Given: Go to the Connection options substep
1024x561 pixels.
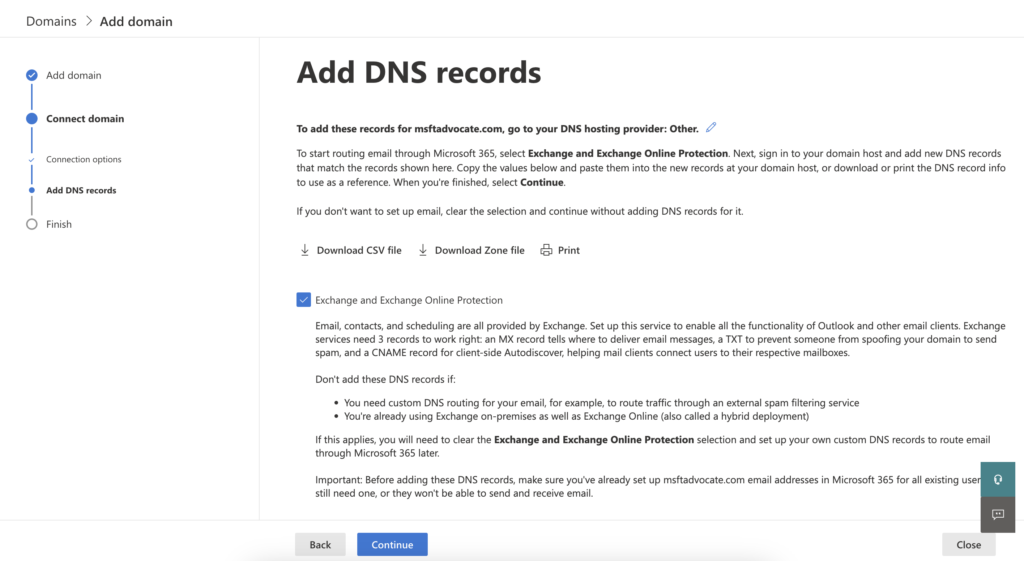Looking at the screenshot, I should [83, 160].
